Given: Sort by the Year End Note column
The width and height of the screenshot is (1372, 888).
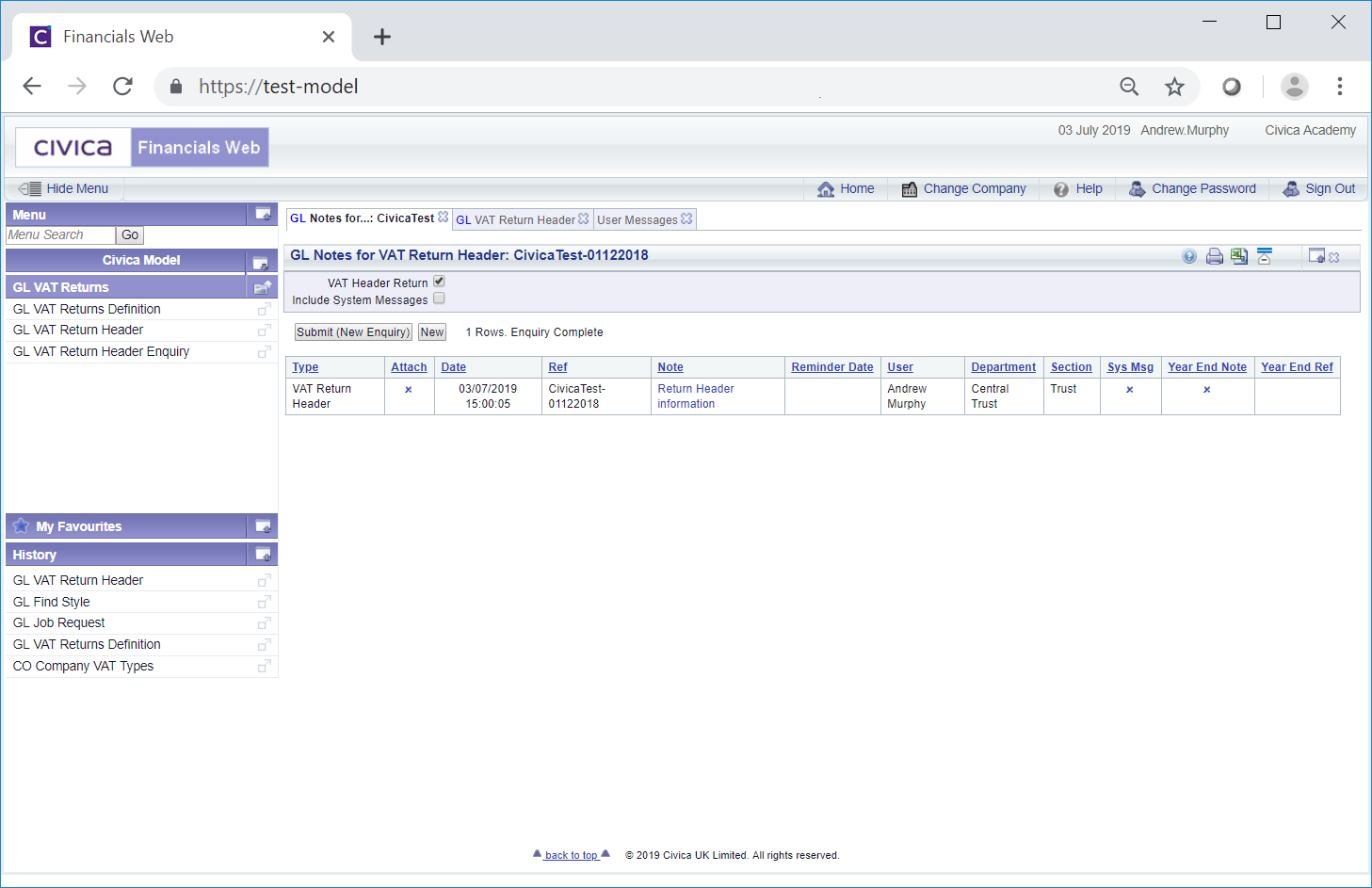Looking at the screenshot, I should [x=1207, y=367].
